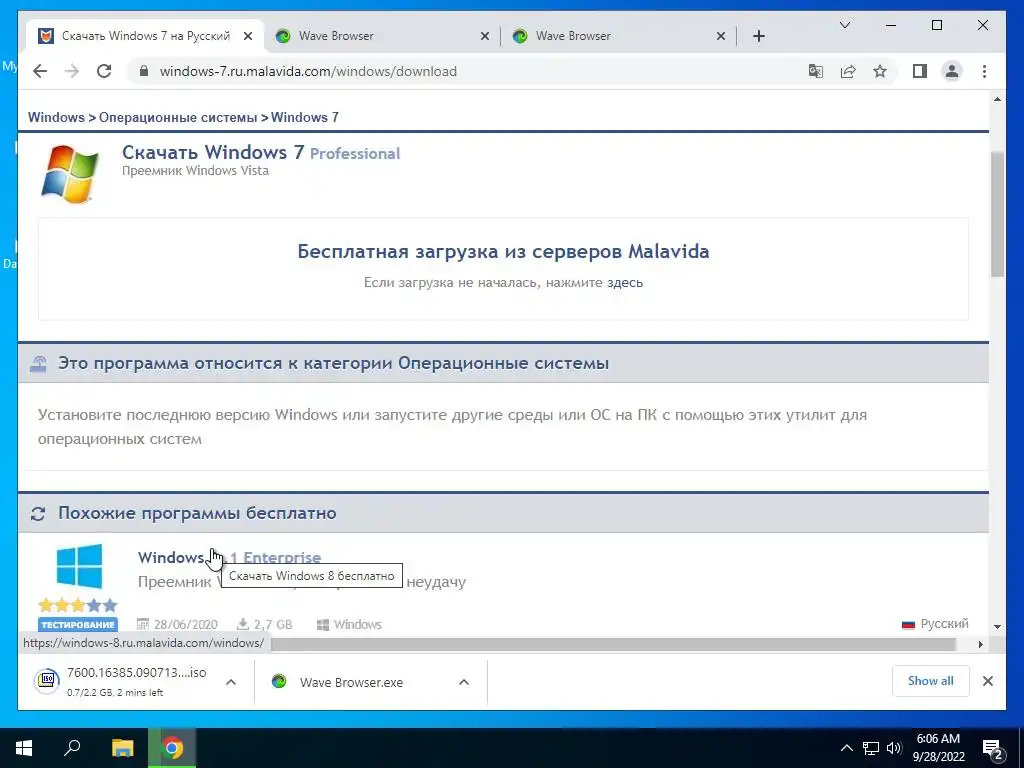Close the downloads bar

[987, 681]
